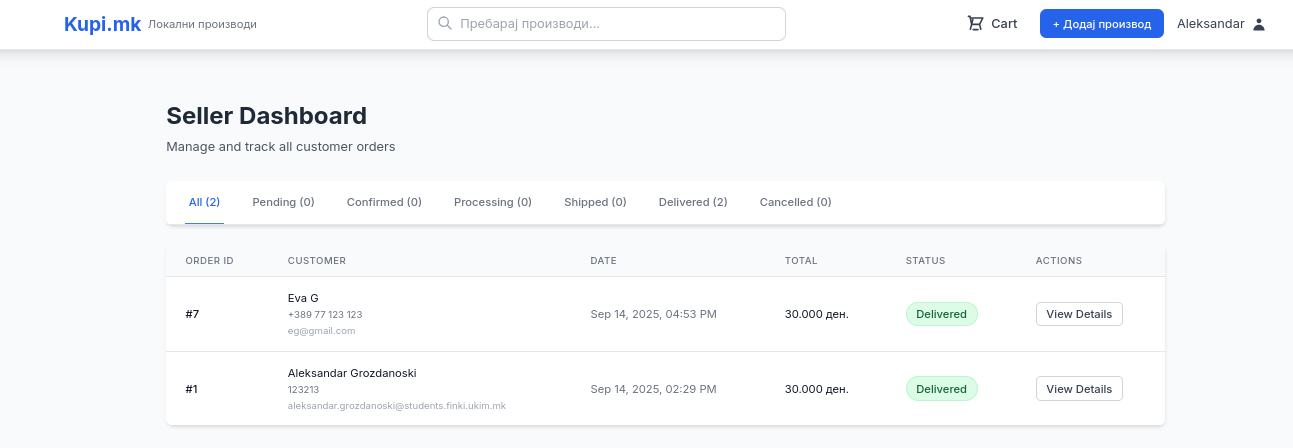Filter by Delivered (2) tab
Screen dimensions: 1293x448
(x=692, y=202)
